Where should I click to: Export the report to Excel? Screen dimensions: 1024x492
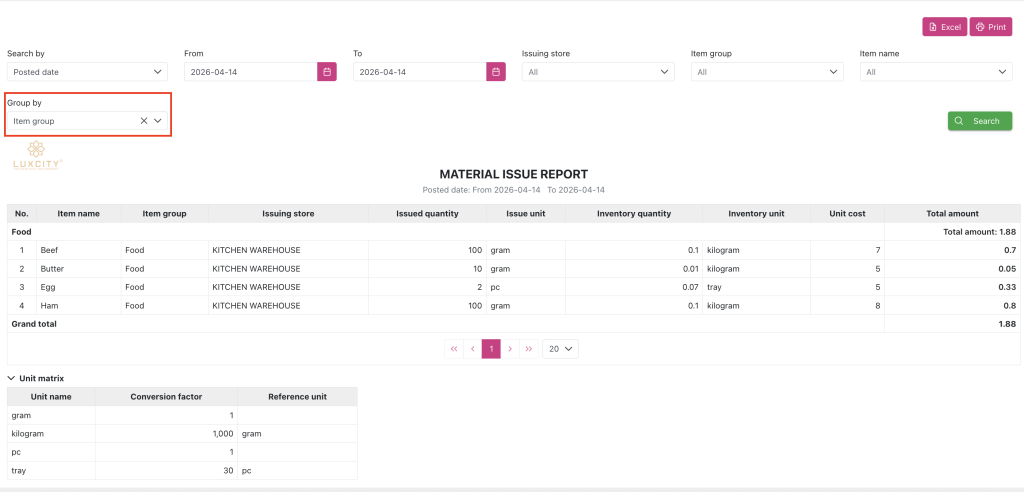tap(944, 27)
